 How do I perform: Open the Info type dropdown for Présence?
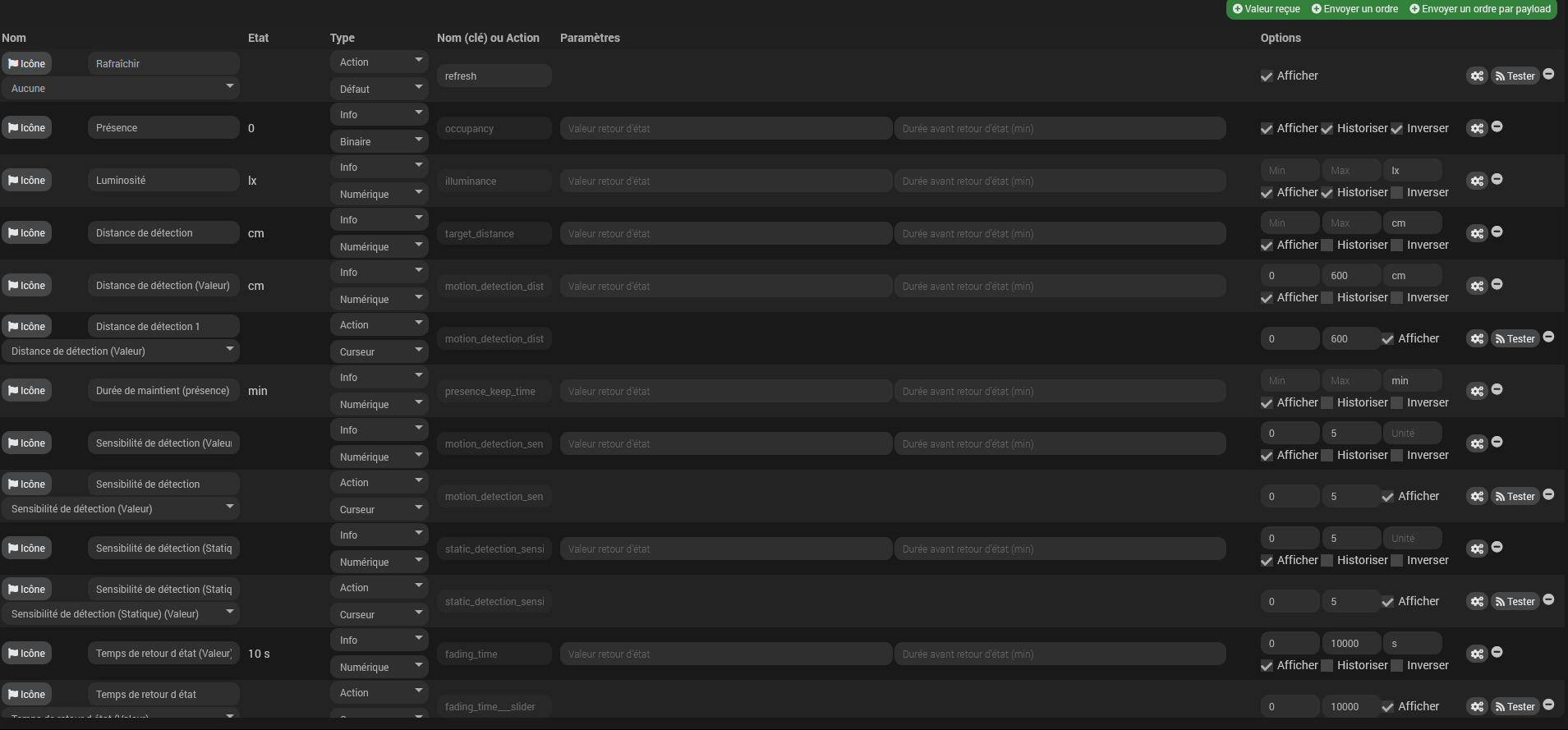[x=379, y=114]
